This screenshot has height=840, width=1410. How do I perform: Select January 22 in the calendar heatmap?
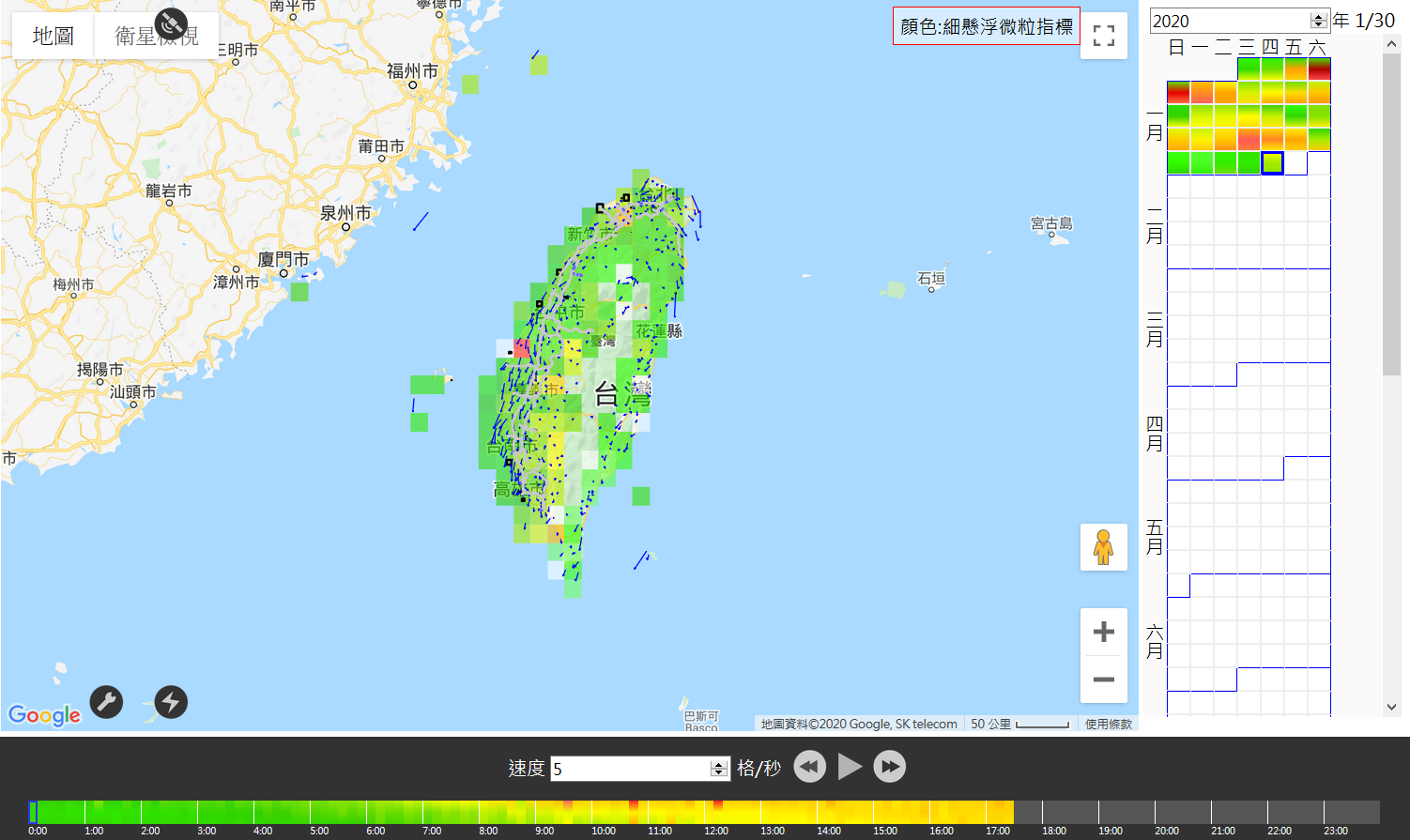click(1249, 139)
